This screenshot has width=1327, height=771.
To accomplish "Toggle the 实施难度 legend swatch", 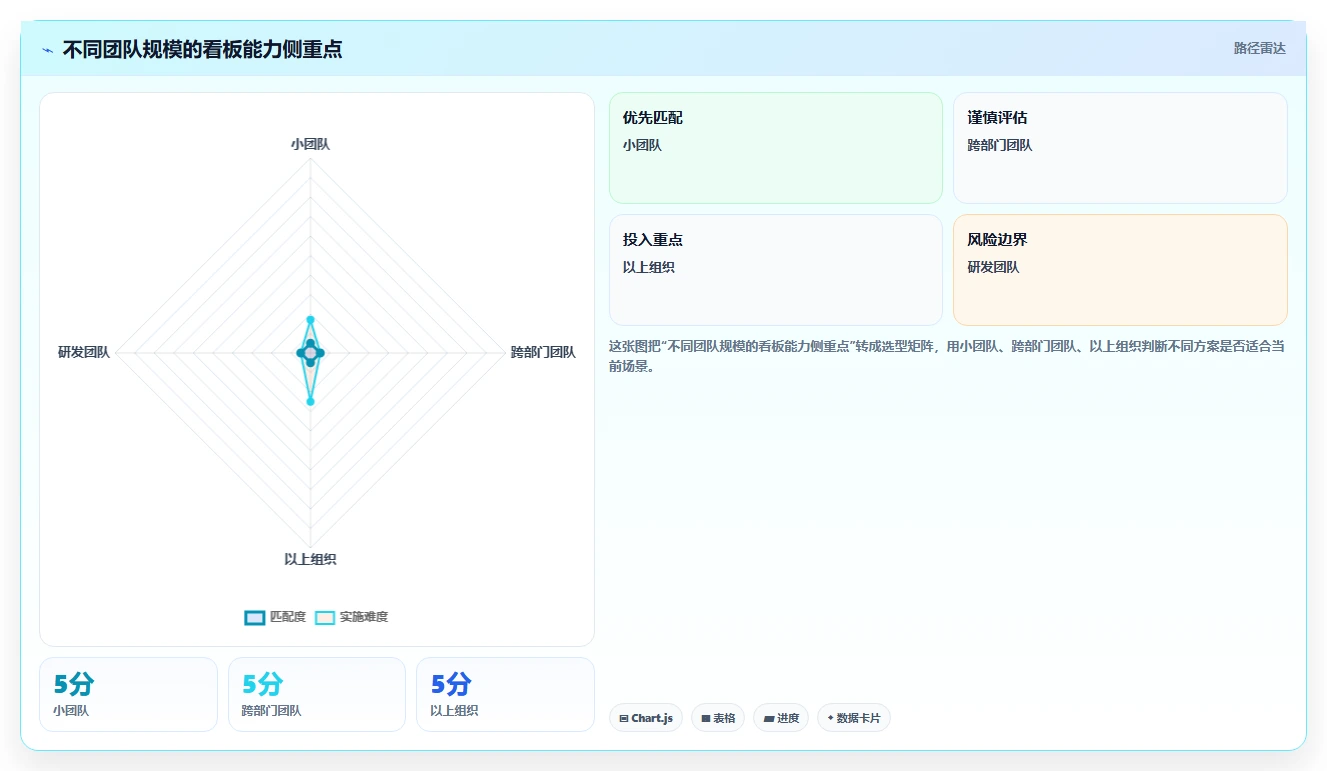I will point(325,617).
